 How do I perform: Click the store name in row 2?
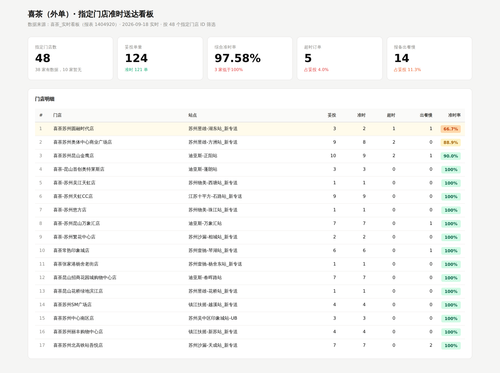[x=83, y=142]
